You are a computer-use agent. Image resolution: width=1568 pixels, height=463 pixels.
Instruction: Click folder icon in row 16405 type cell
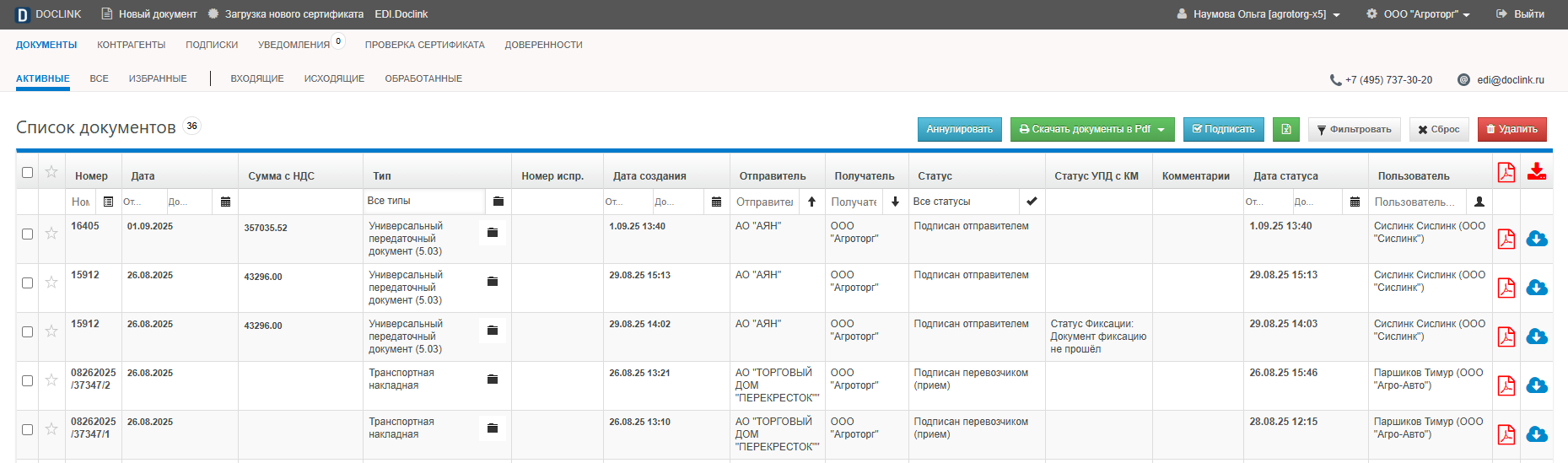493,233
